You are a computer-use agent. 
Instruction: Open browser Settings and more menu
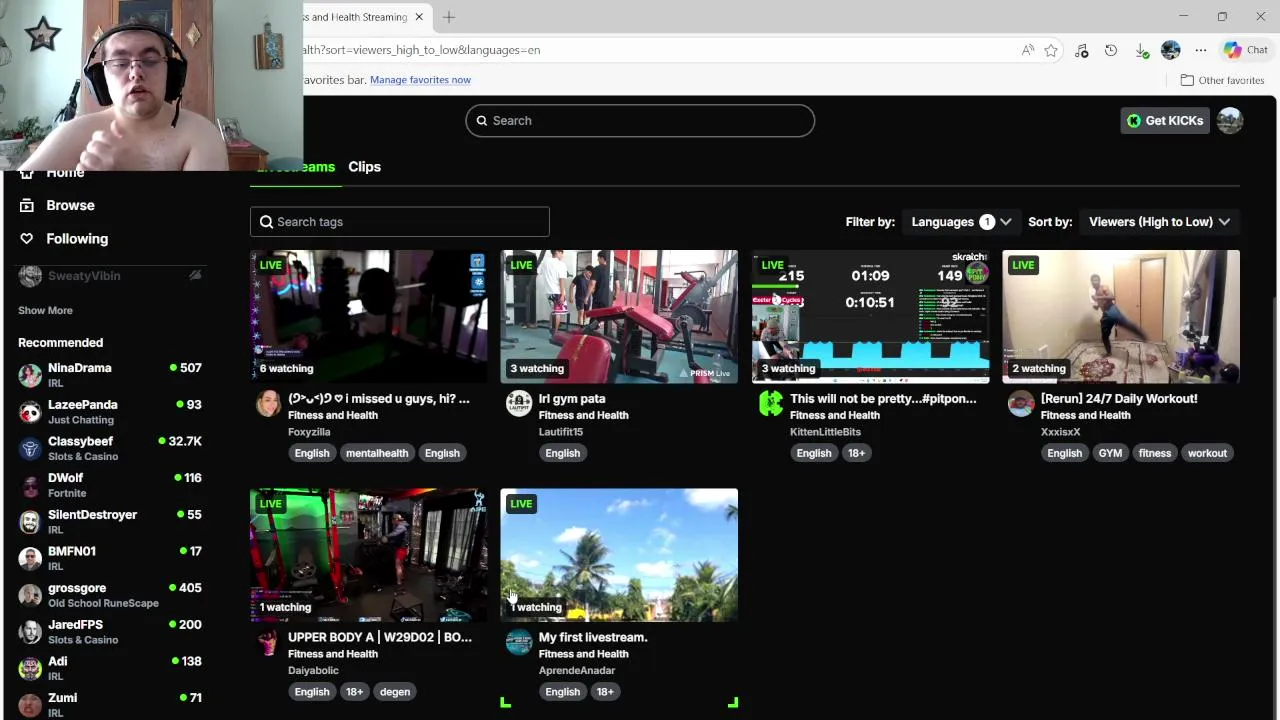pos(1201,50)
